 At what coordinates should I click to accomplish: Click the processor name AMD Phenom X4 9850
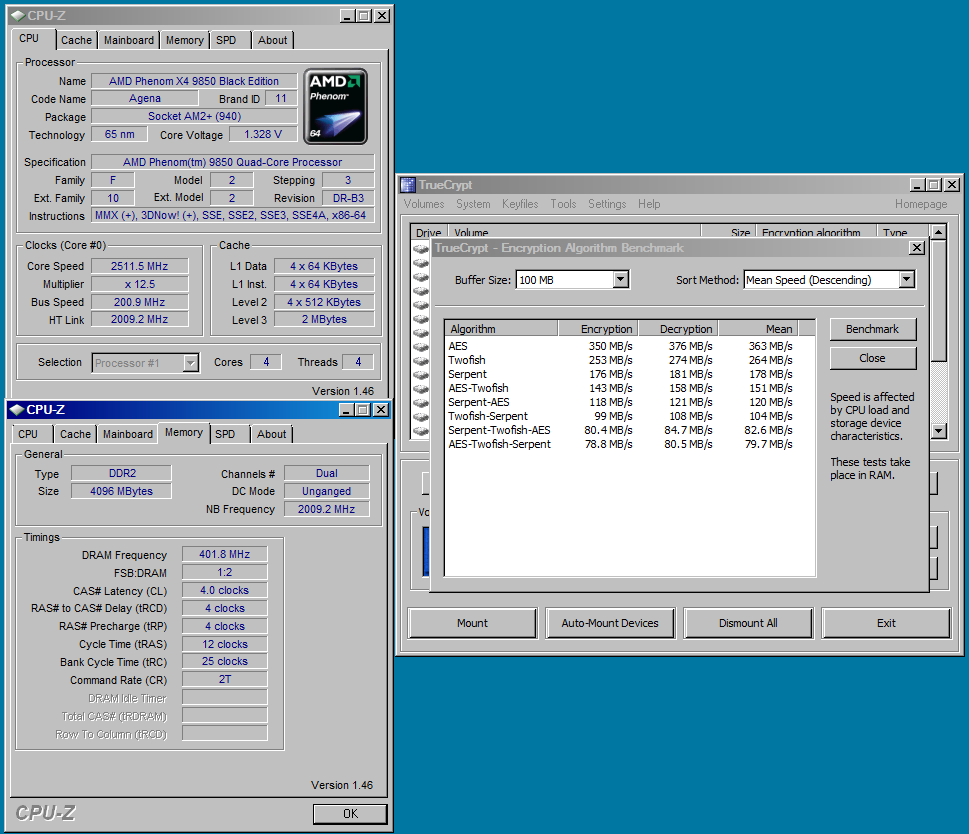tap(194, 81)
